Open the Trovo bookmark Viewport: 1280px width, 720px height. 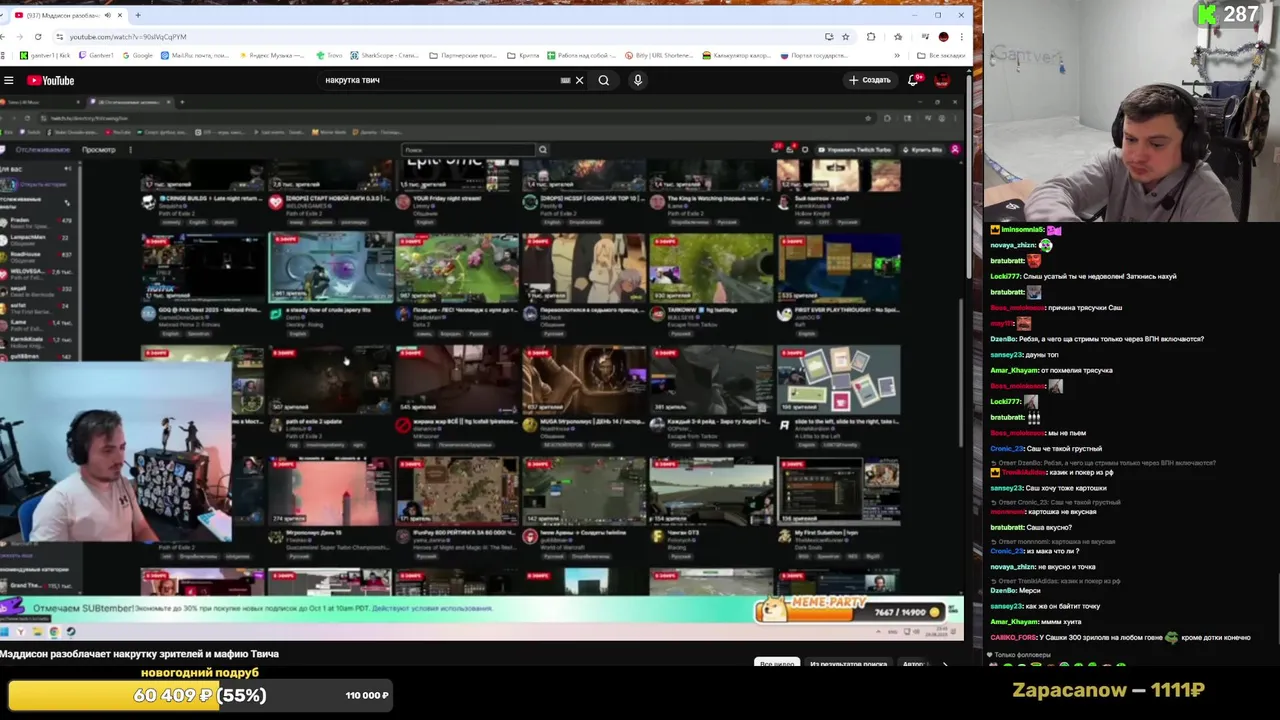click(x=329, y=55)
